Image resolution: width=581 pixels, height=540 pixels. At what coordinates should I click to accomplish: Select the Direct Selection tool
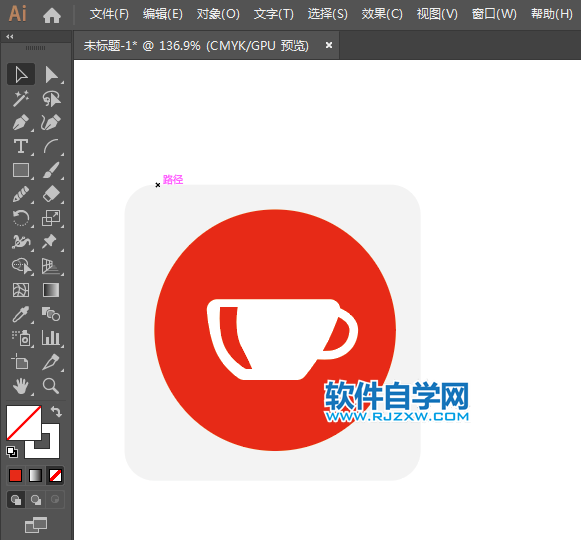[51, 74]
